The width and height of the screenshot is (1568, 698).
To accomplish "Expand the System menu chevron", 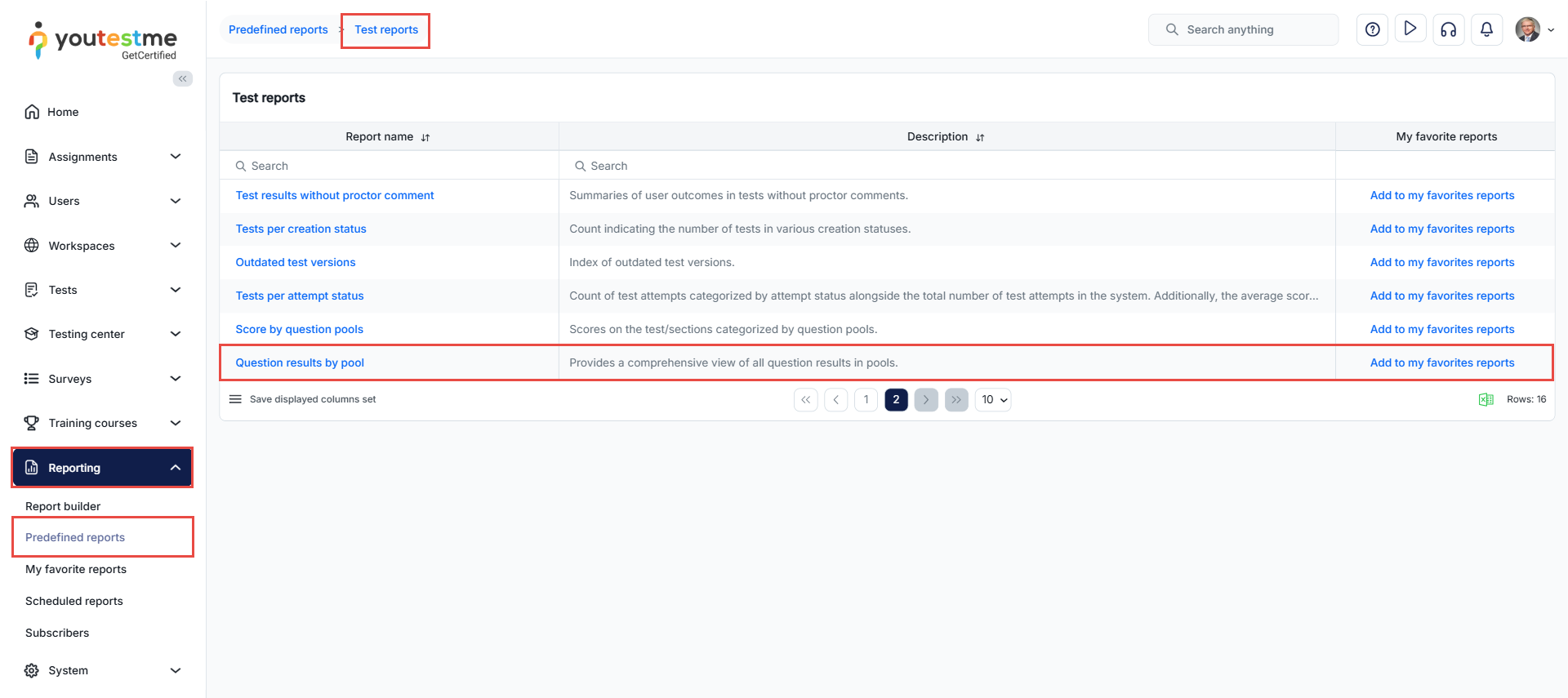I will (x=176, y=670).
